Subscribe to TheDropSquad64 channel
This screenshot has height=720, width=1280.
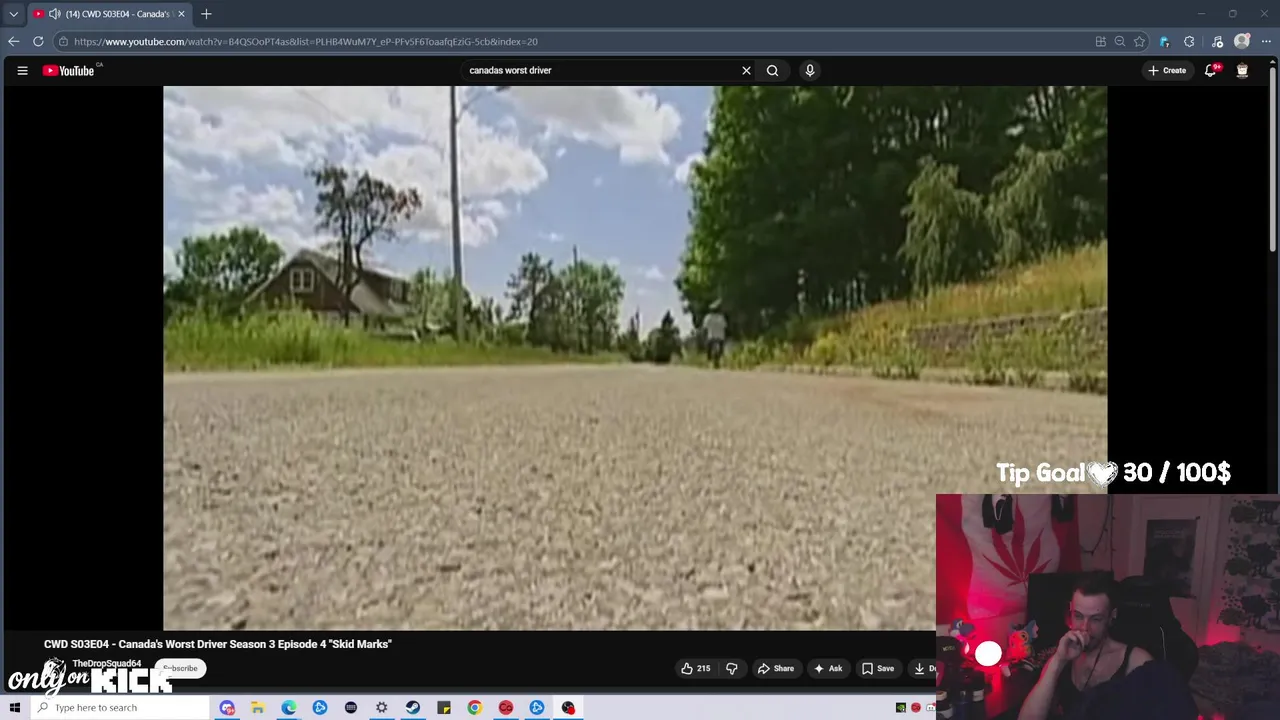(182, 668)
